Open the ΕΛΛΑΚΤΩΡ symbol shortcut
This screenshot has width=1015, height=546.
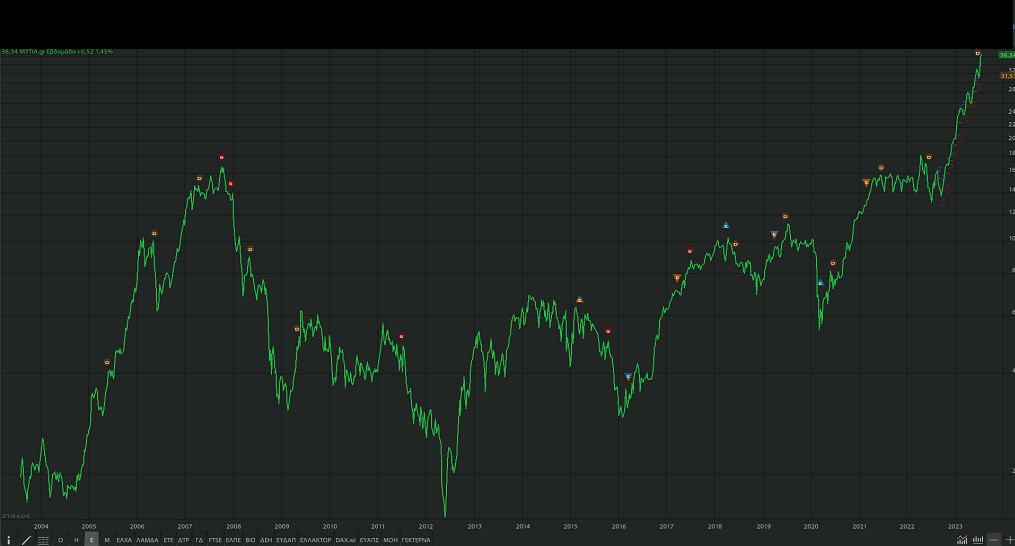pyautogui.click(x=315, y=540)
